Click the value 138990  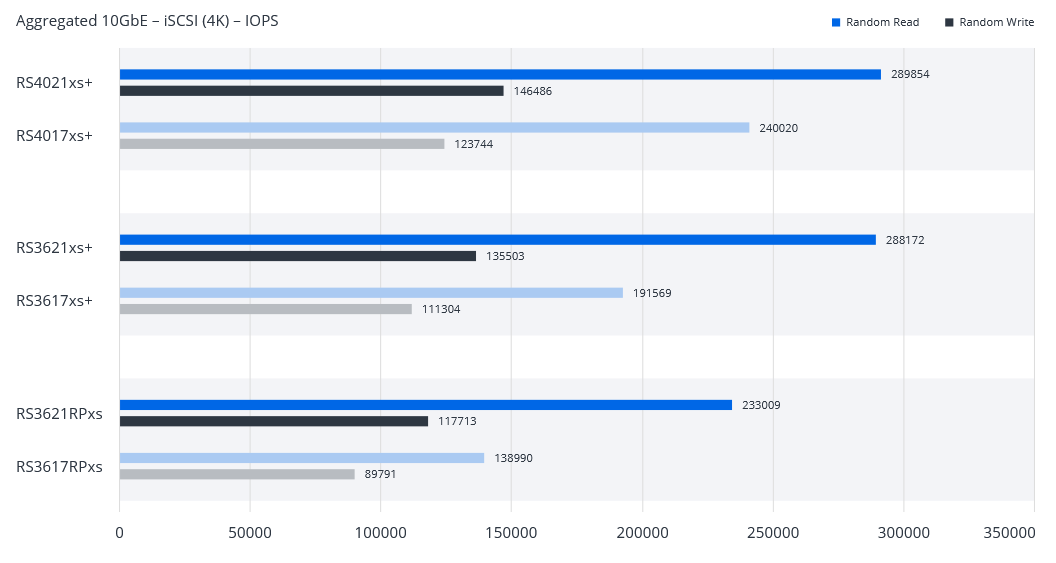coord(513,458)
